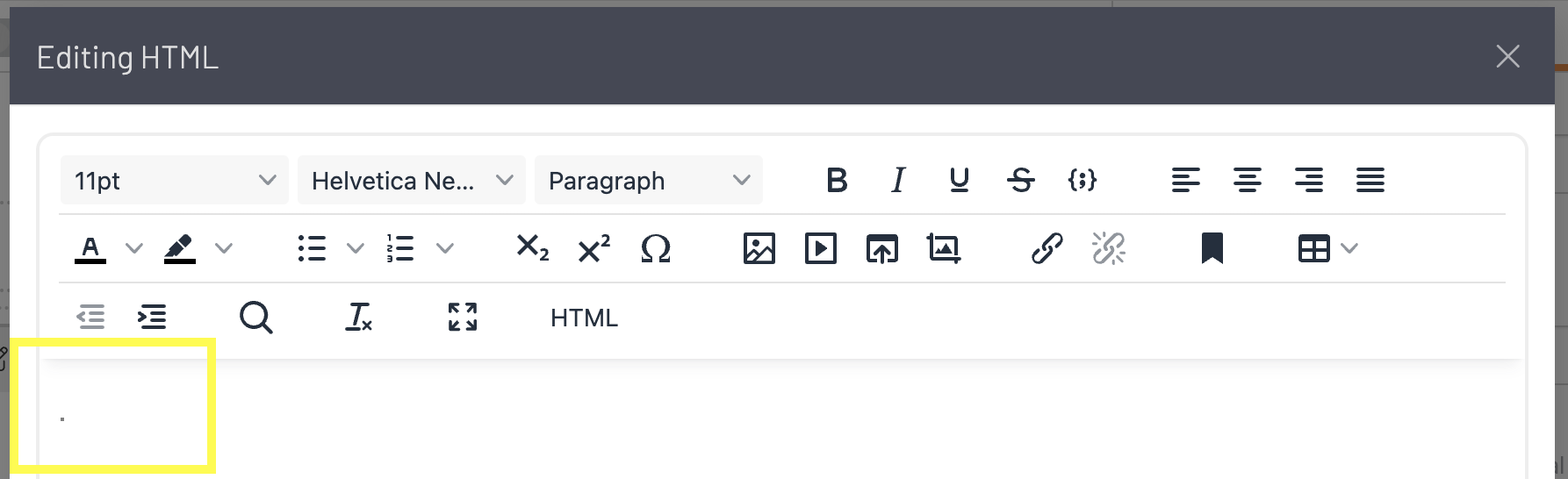Click the insert image icon

point(759,249)
